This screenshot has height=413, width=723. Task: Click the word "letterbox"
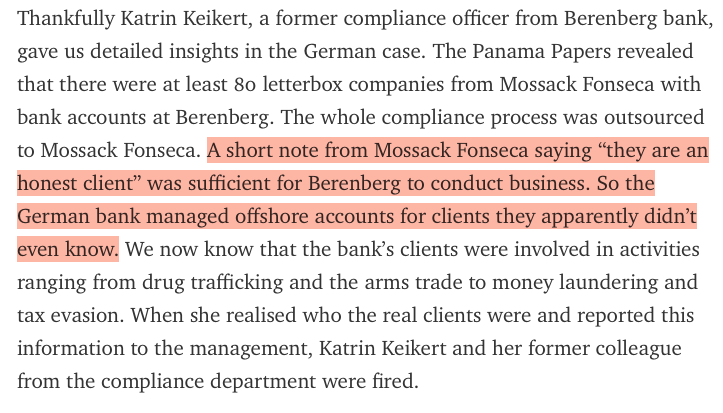pyautogui.click(x=302, y=84)
